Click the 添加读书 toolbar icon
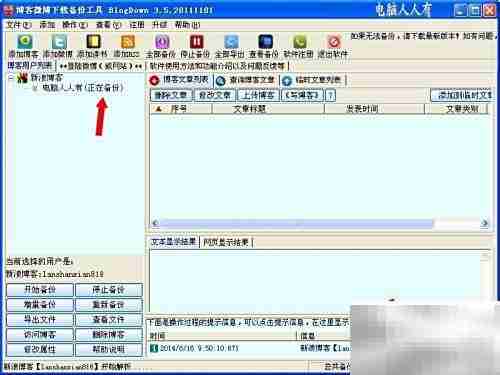500x375 pixels. [93, 42]
